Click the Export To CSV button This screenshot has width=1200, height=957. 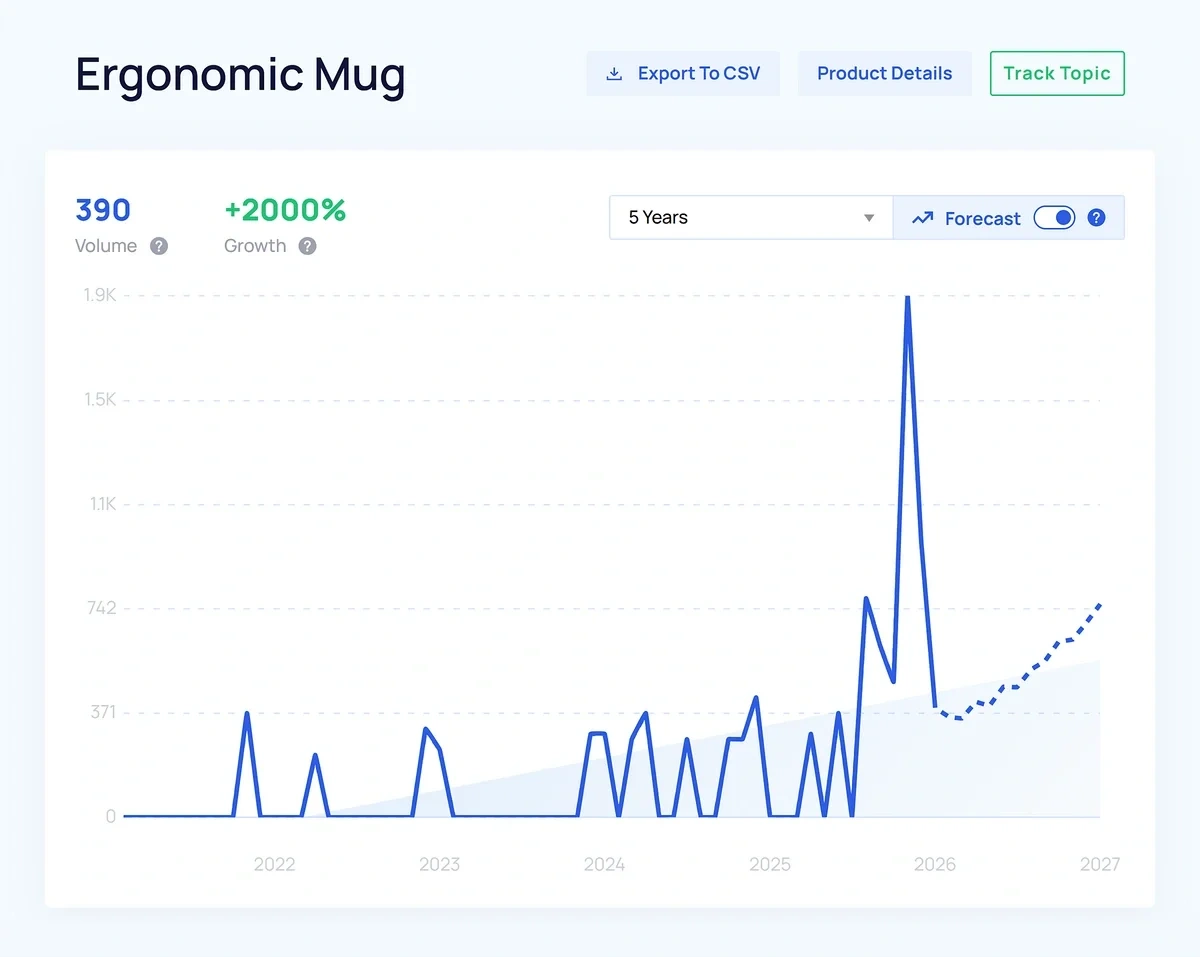pos(683,74)
